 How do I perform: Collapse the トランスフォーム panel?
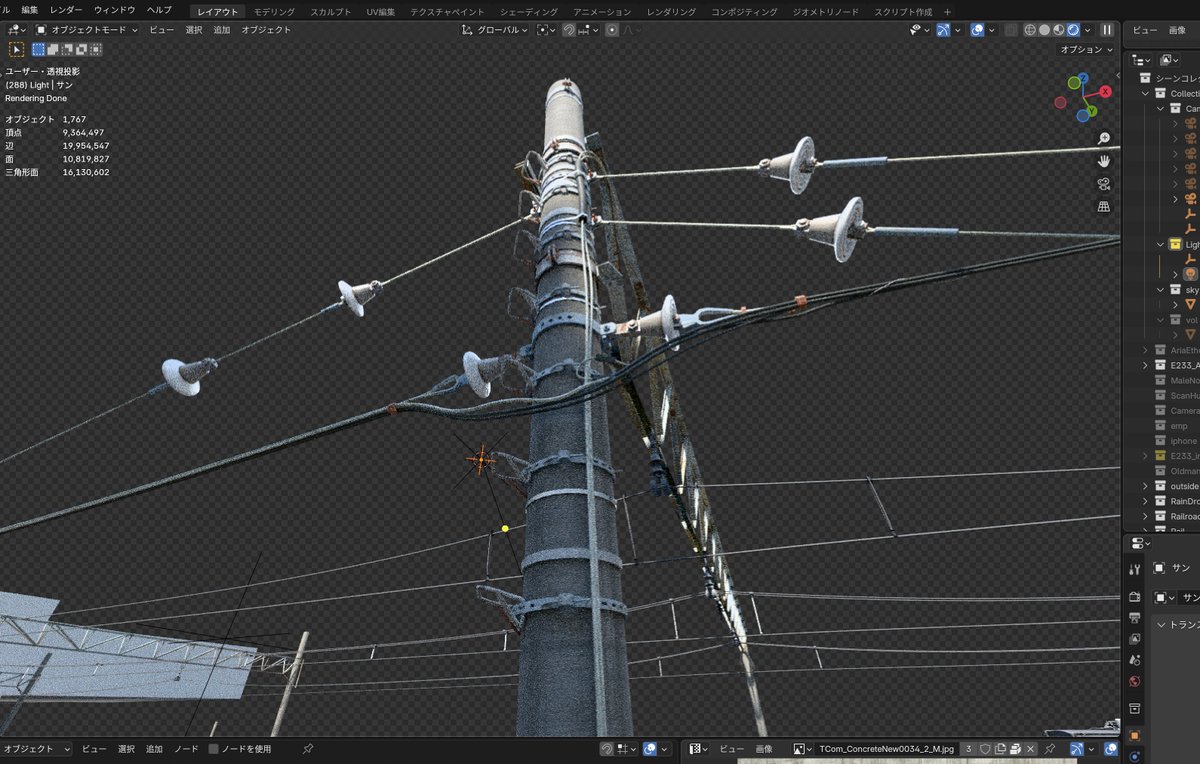(1161, 625)
